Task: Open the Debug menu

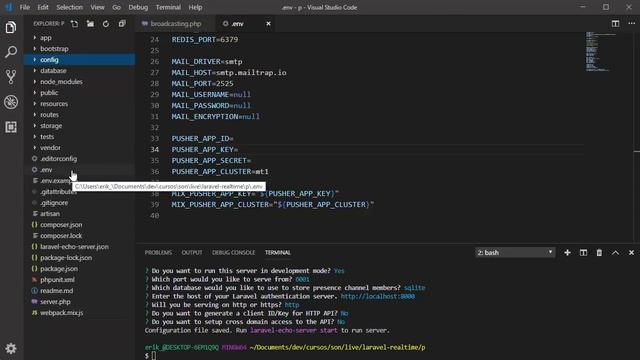Action: (138, 7)
